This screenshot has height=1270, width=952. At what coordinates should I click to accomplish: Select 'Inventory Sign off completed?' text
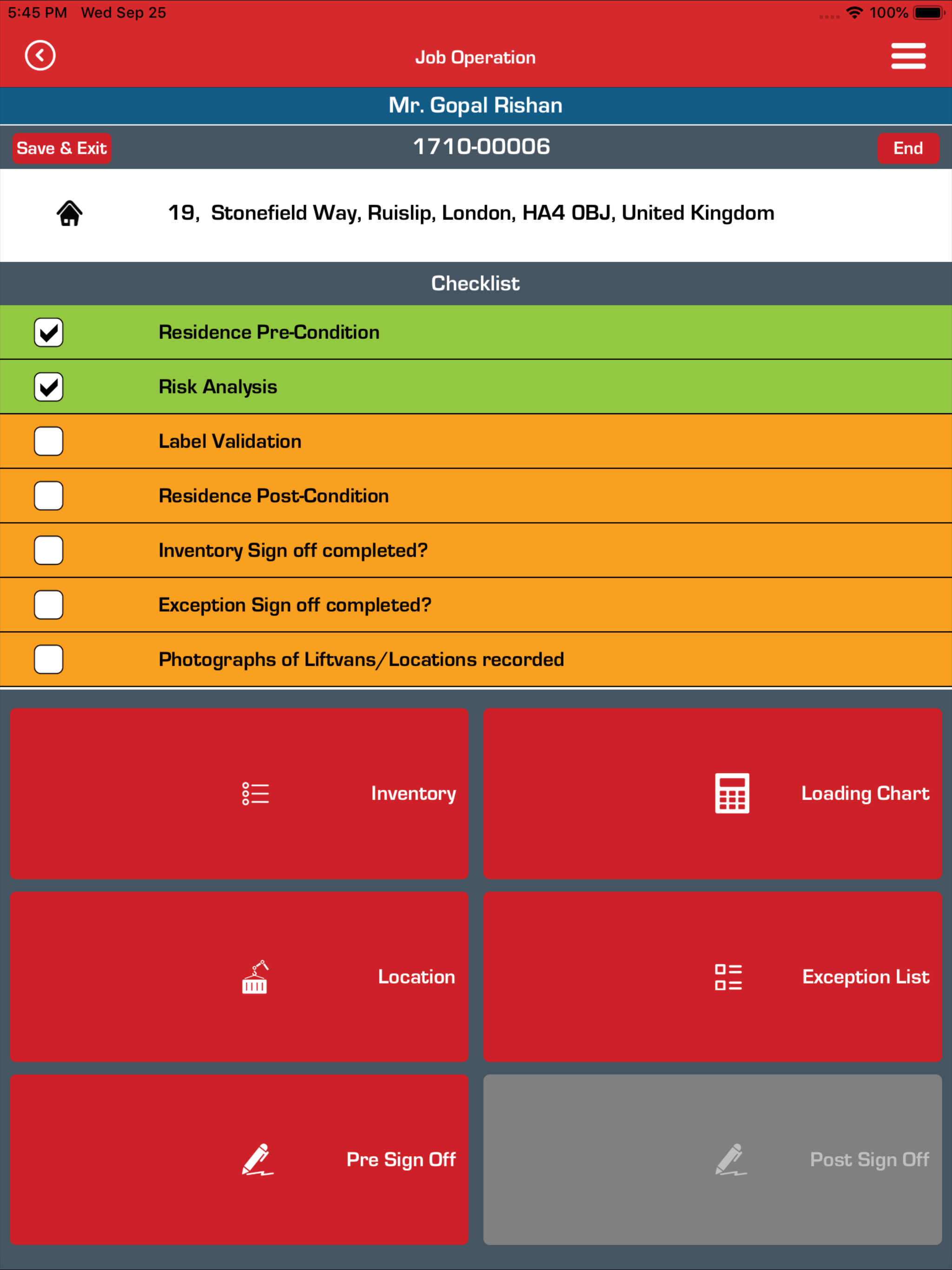tap(293, 550)
